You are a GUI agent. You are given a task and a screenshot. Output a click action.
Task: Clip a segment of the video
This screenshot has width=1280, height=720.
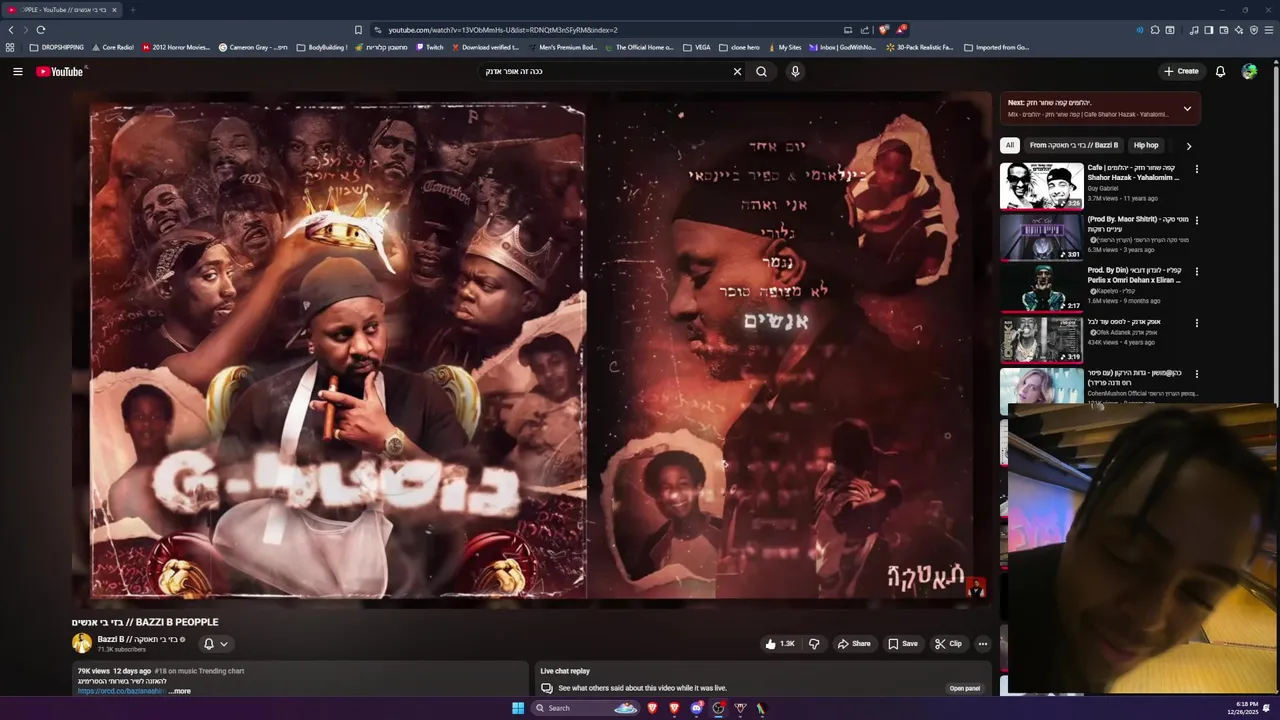[x=948, y=644]
